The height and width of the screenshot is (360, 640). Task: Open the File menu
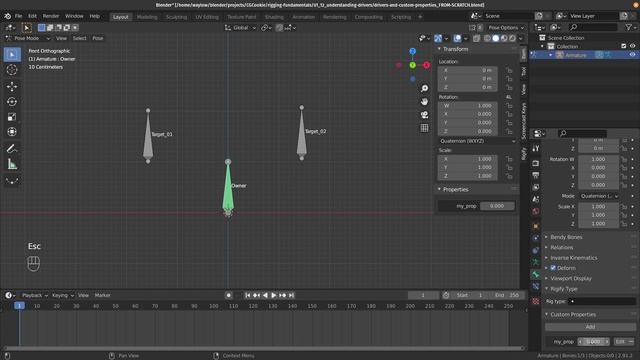click(18, 16)
